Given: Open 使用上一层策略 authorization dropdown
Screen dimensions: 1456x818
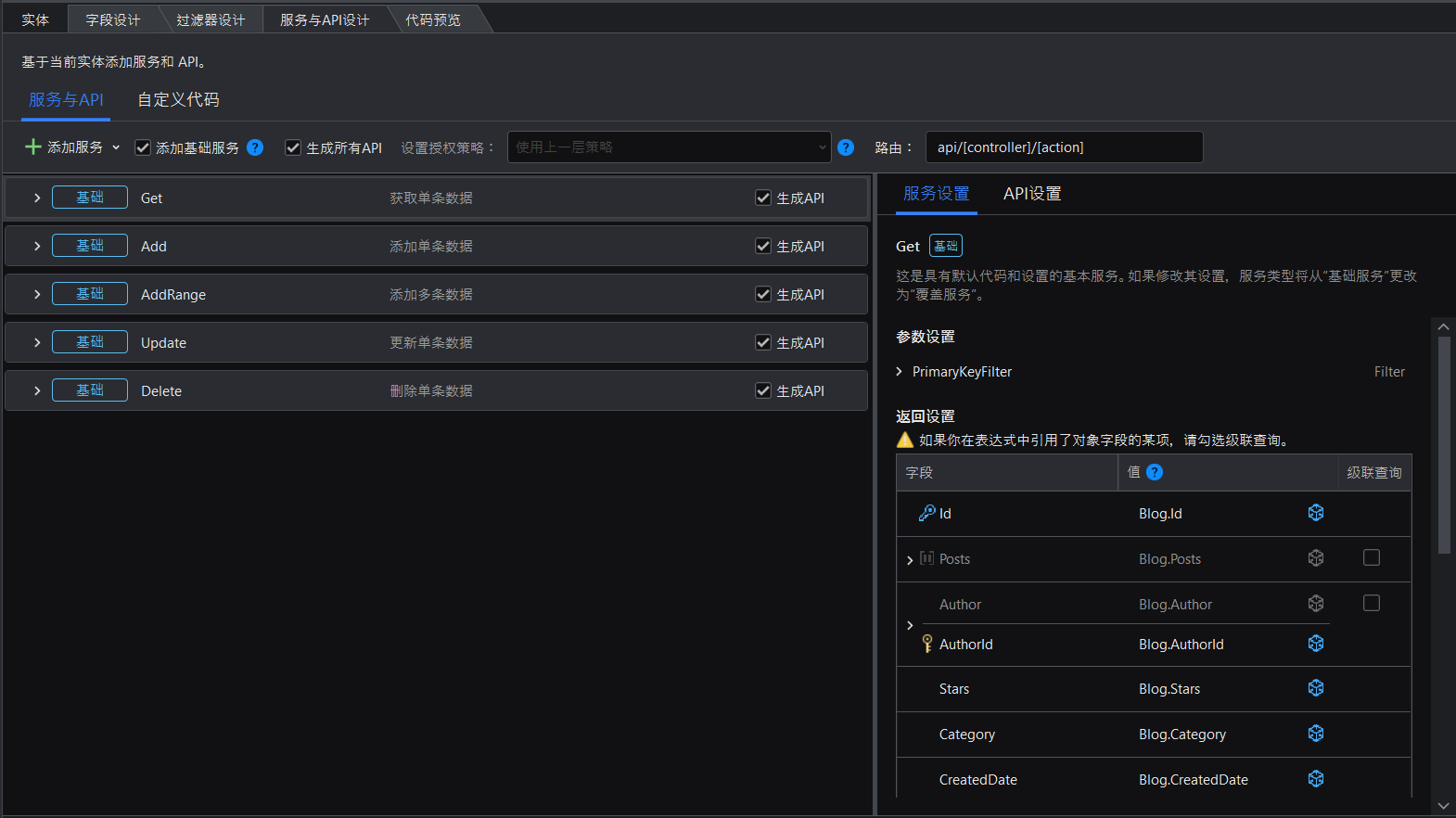Looking at the screenshot, I should (x=669, y=147).
